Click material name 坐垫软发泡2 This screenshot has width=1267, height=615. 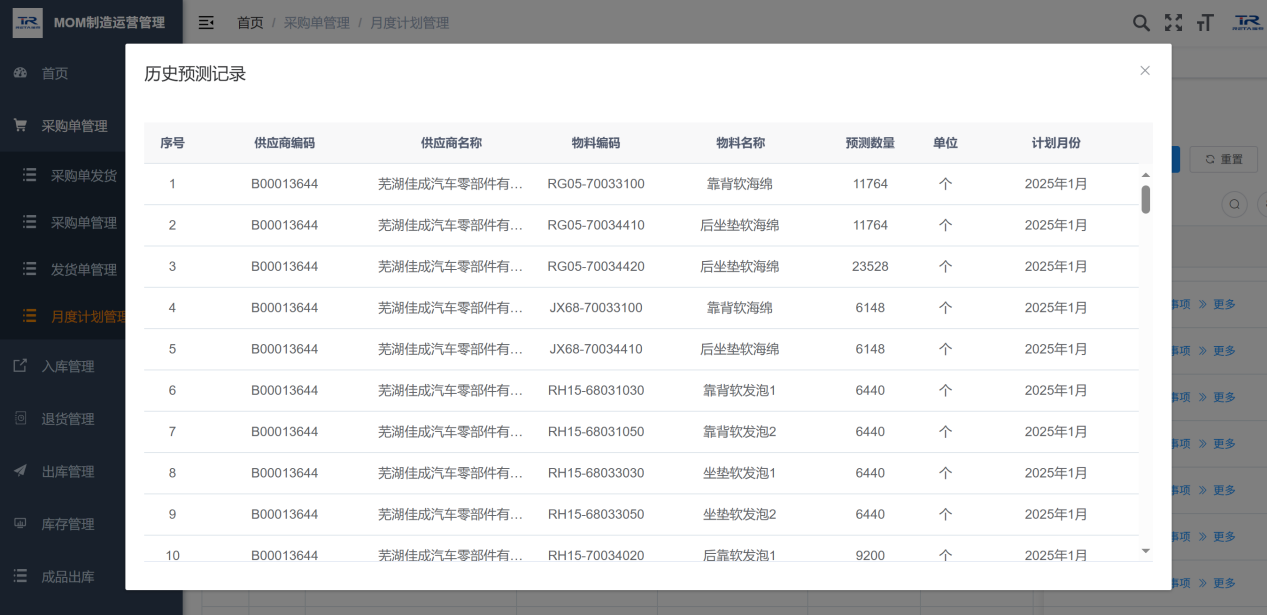pos(740,514)
